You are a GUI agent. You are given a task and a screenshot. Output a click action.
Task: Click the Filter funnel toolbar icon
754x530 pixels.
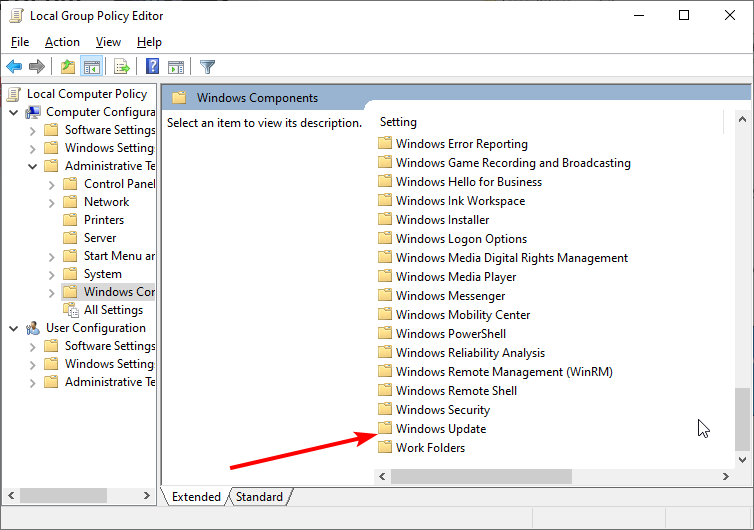pyautogui.click(x=207, y=66)
